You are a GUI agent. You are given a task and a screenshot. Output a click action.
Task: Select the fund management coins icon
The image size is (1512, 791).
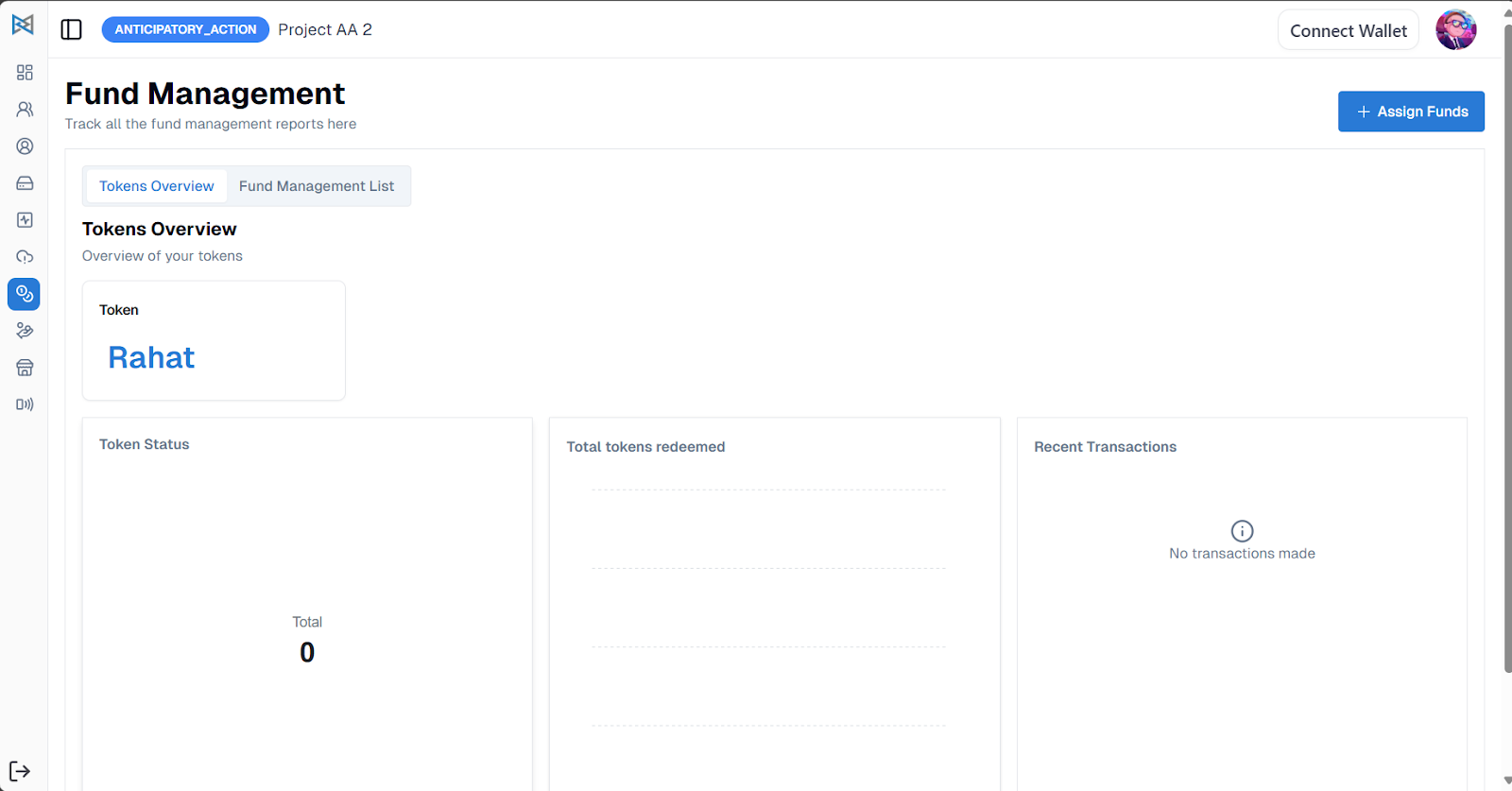(24, 294)
